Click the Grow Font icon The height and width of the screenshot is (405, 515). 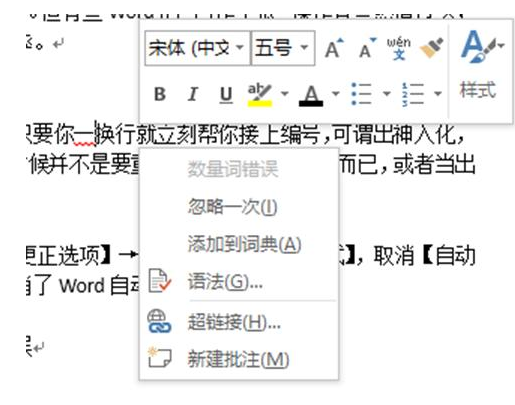[334, 48]
